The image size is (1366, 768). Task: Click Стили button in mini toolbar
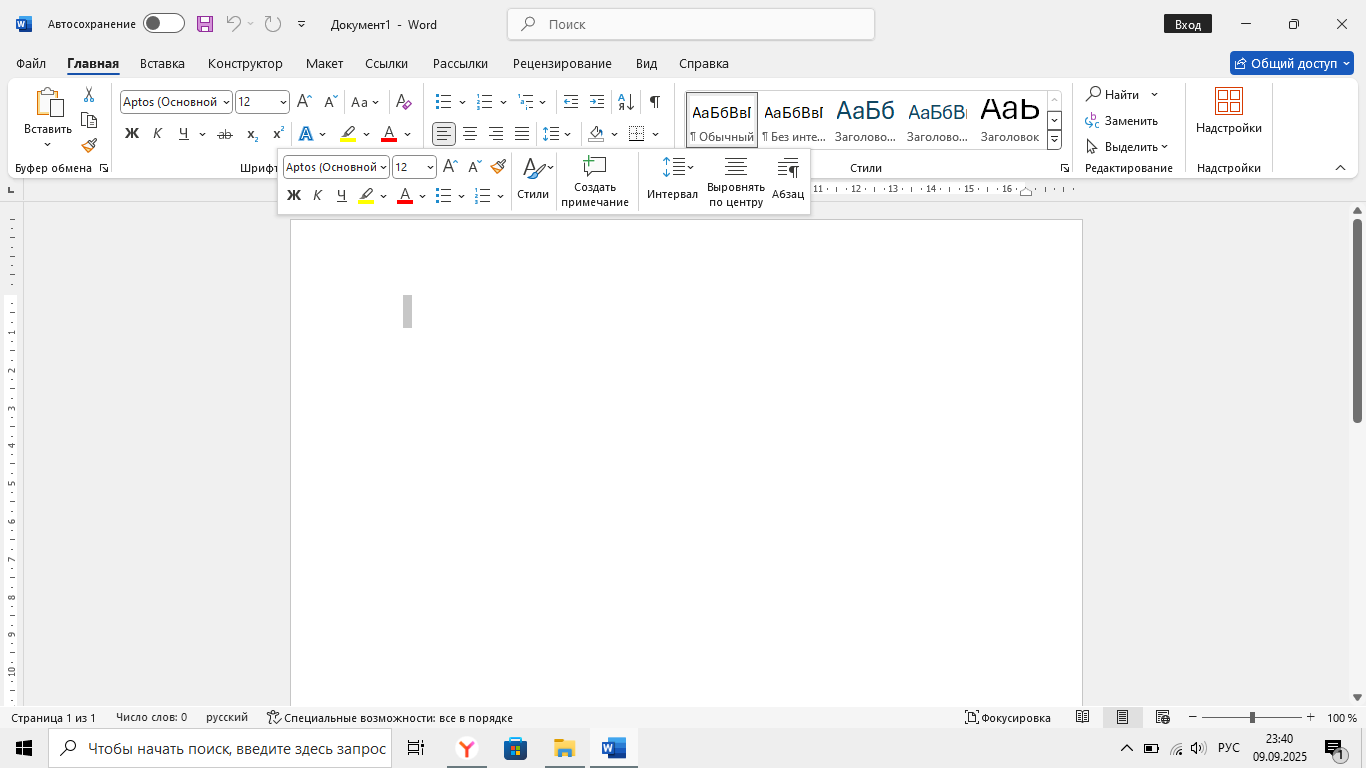(533, 180)
